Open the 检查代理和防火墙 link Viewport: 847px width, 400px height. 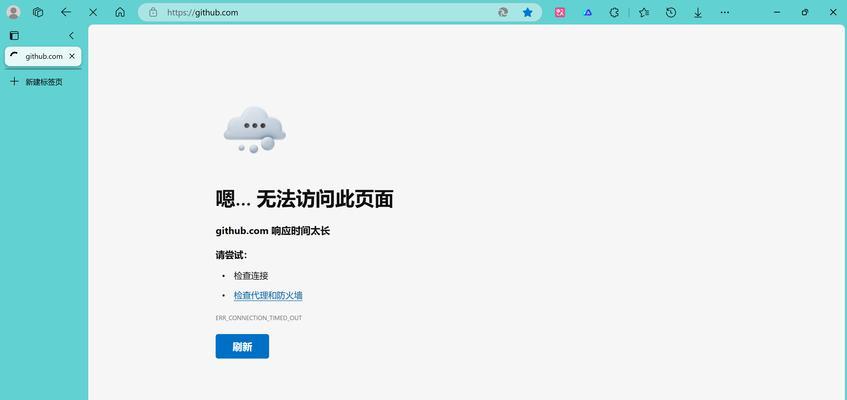(268, 296)
